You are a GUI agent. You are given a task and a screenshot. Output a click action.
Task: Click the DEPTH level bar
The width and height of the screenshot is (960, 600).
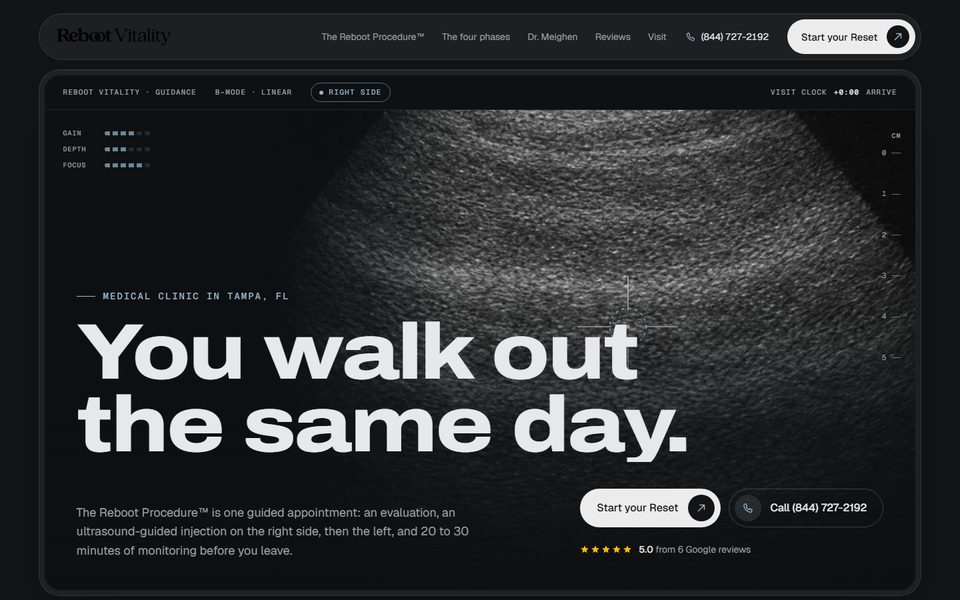coord(127,149)
